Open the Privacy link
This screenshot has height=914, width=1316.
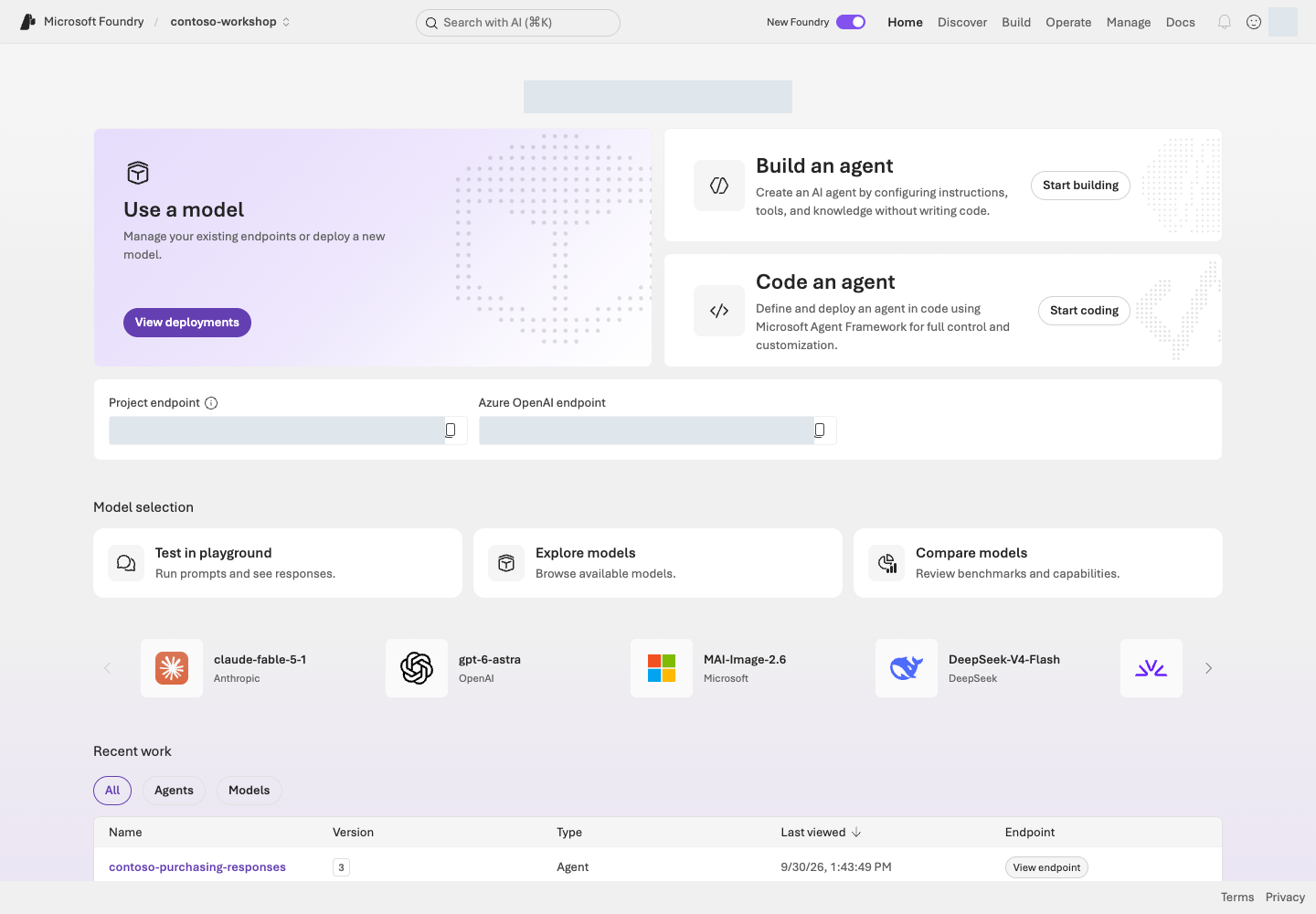point(1285,898)
